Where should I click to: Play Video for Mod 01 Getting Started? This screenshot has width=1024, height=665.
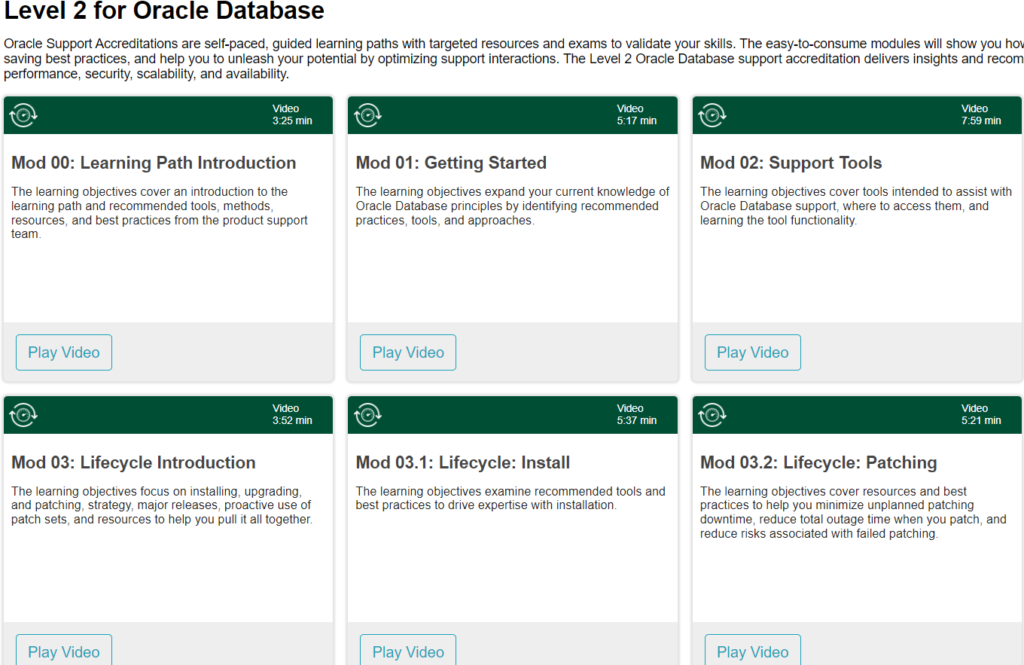tap(408, 353)
